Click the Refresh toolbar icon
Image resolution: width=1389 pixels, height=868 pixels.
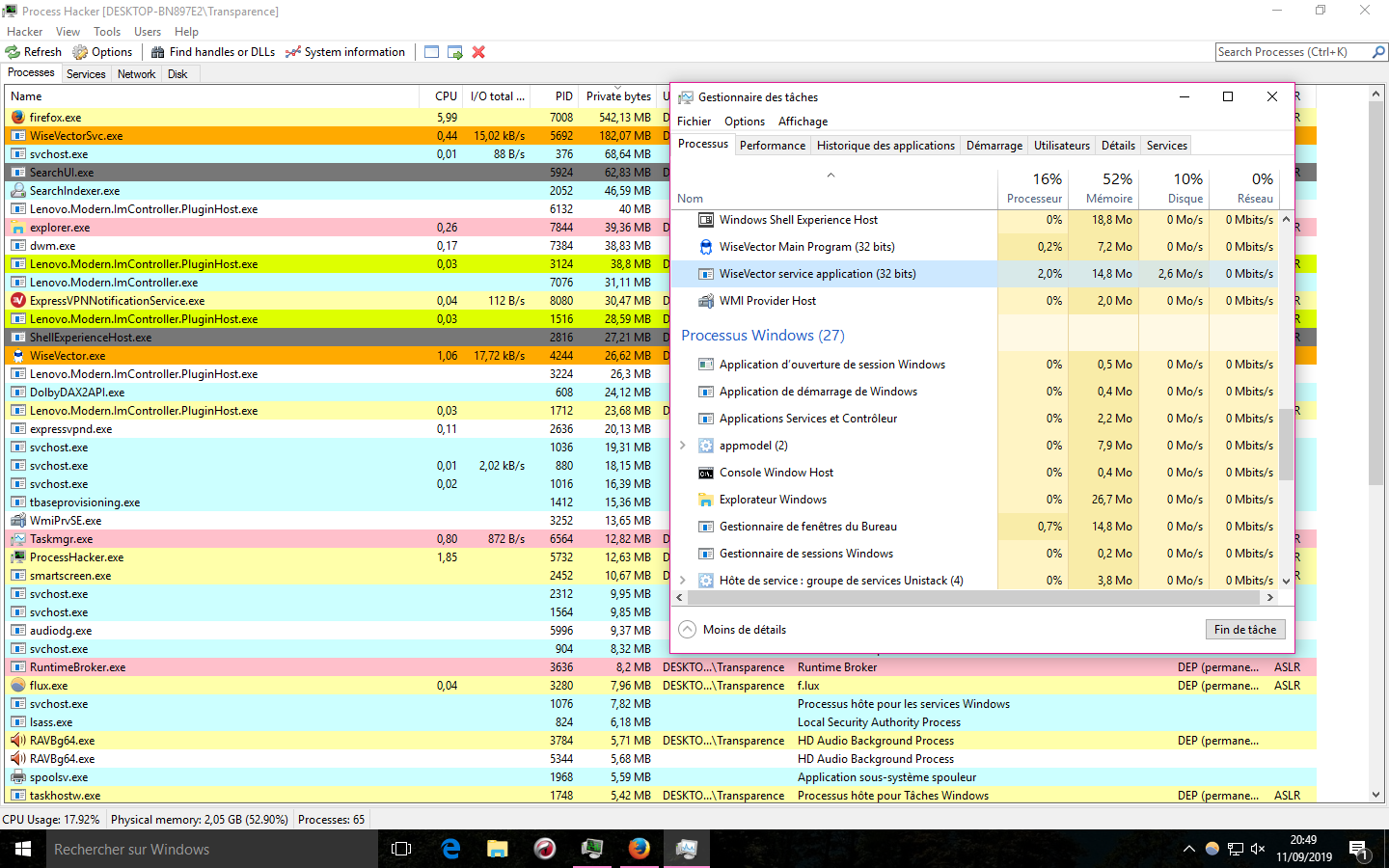point(14,52)
